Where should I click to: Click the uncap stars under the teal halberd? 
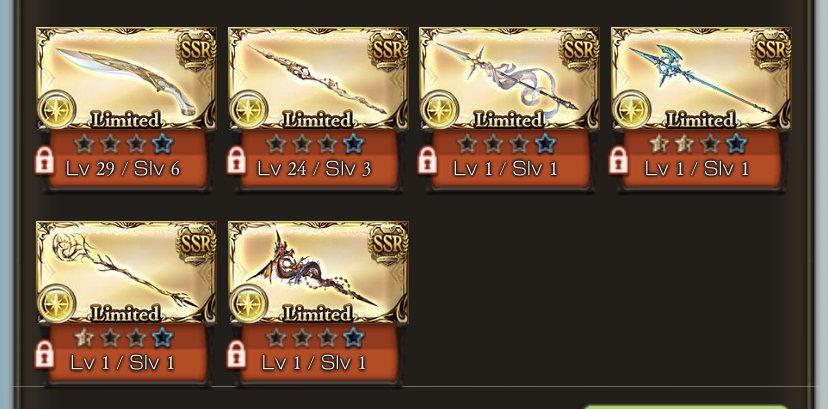697,143
